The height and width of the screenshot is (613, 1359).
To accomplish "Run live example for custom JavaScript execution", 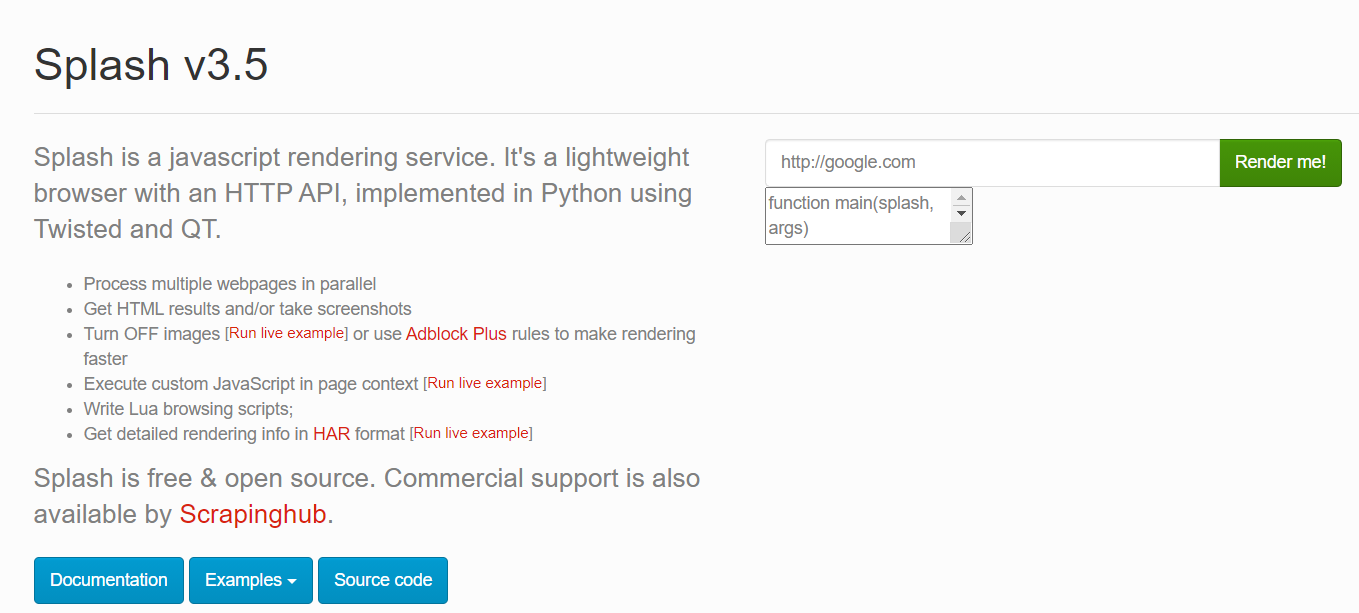I will tap(485, 384).
